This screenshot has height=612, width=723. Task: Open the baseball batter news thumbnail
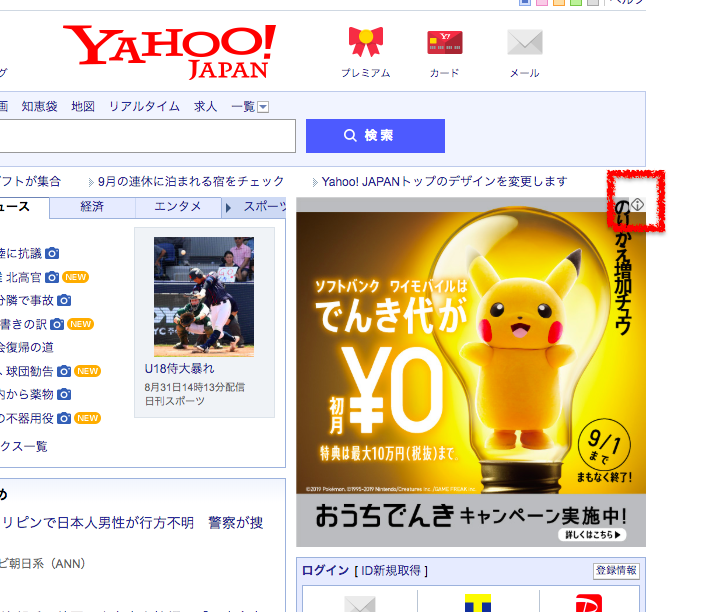coord(204,297)
